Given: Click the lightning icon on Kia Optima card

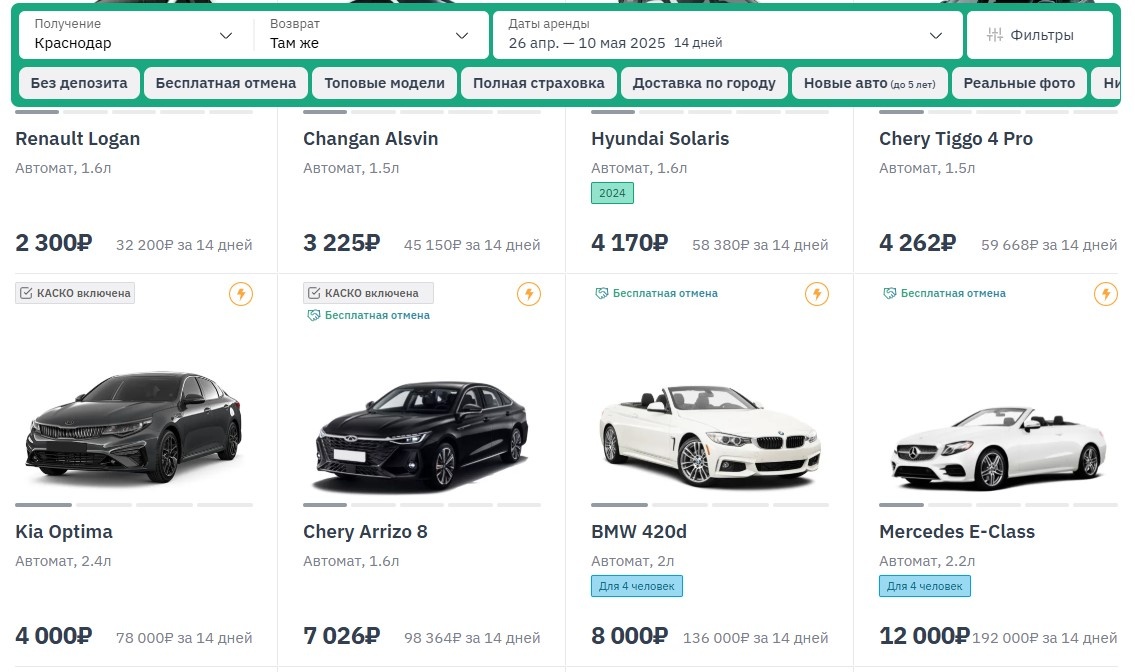Looking at the screenshot, I should click(241, 294).
